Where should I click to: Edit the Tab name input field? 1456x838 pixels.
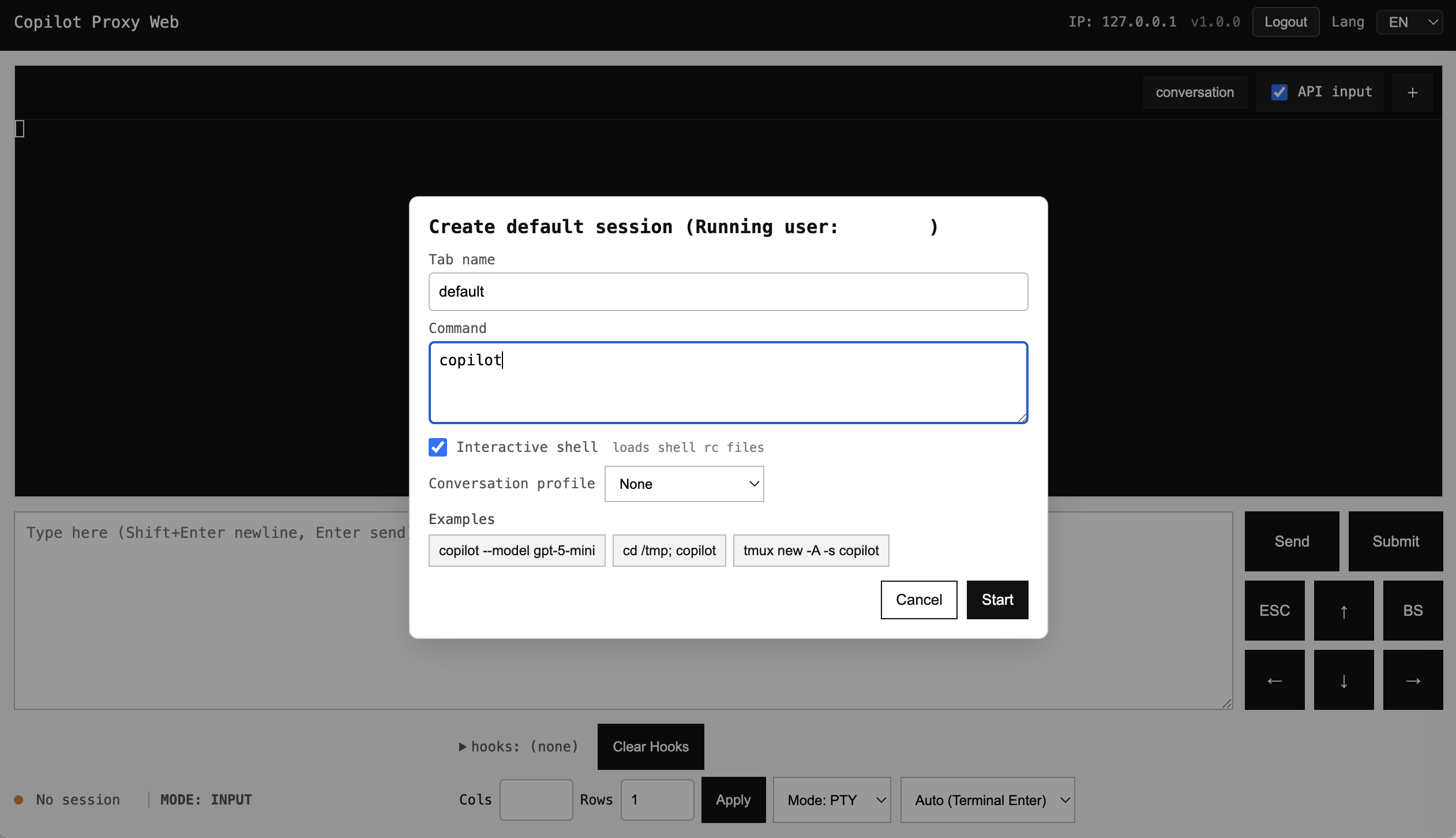727,291
